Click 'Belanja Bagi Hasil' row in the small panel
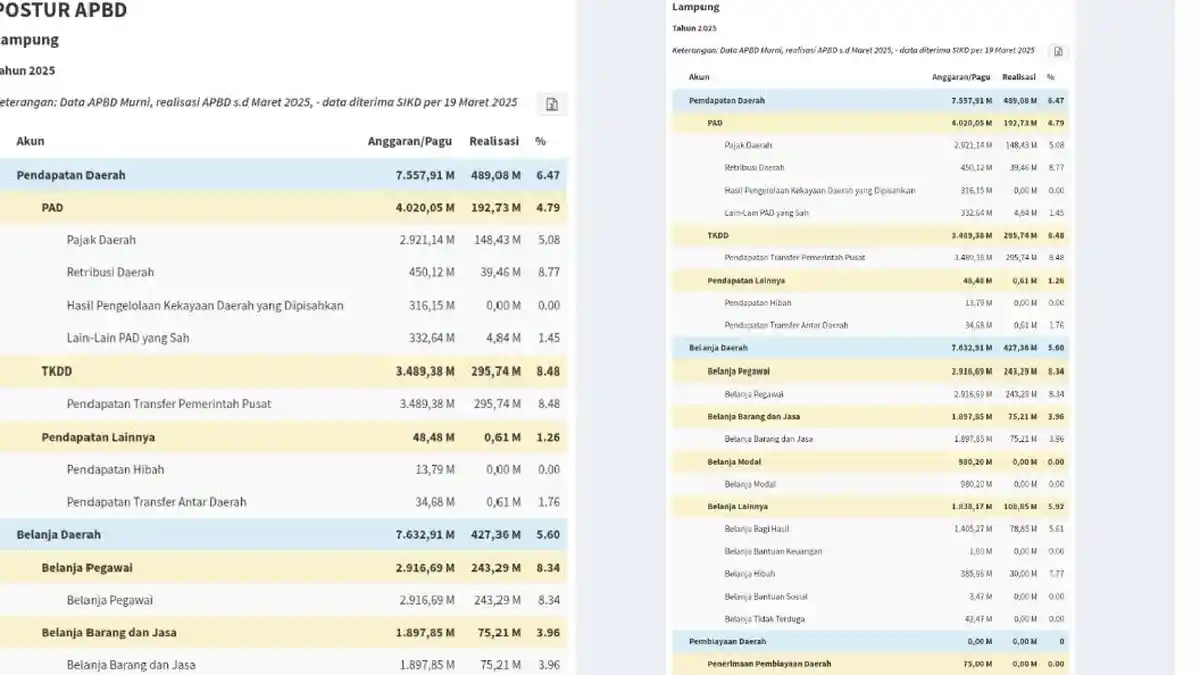Viewport: 1200px width, 675px height. click(x=868, y=529)
